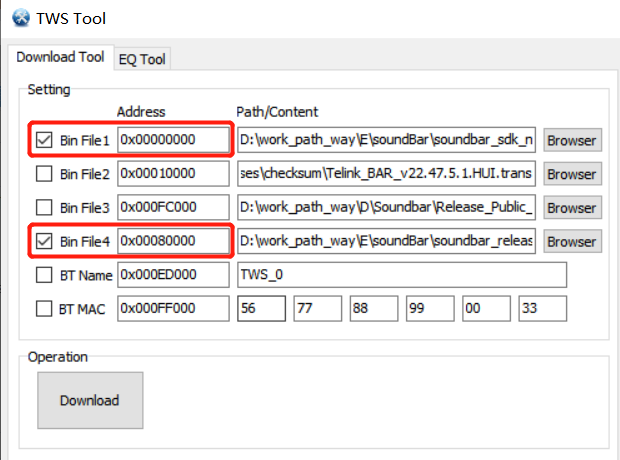Image resolution: width=620 pixels, height=460 pixels.
Task: Click Browser button for Bin File2
Action: [x=571, y=174]
